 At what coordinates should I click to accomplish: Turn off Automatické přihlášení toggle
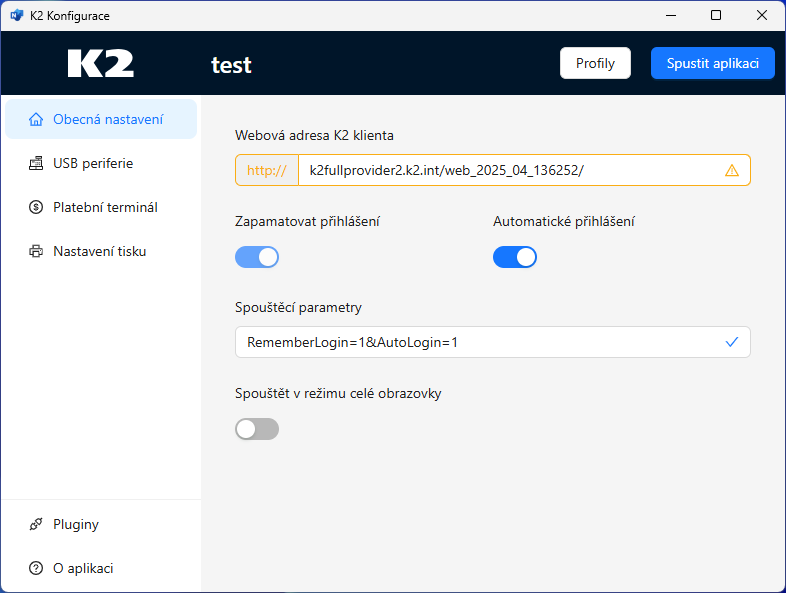click(515, 257)
